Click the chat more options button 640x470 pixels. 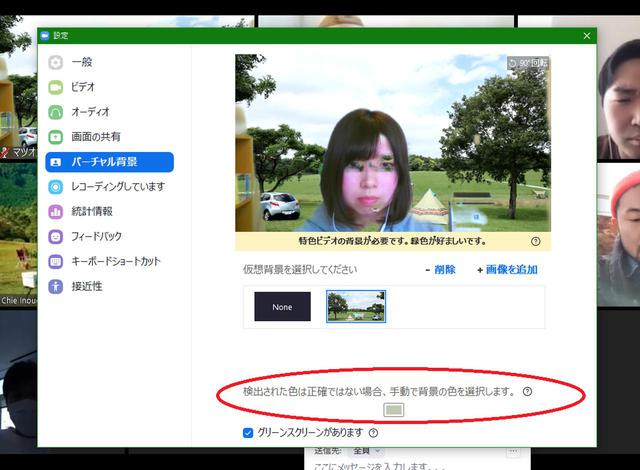(513, 451)
